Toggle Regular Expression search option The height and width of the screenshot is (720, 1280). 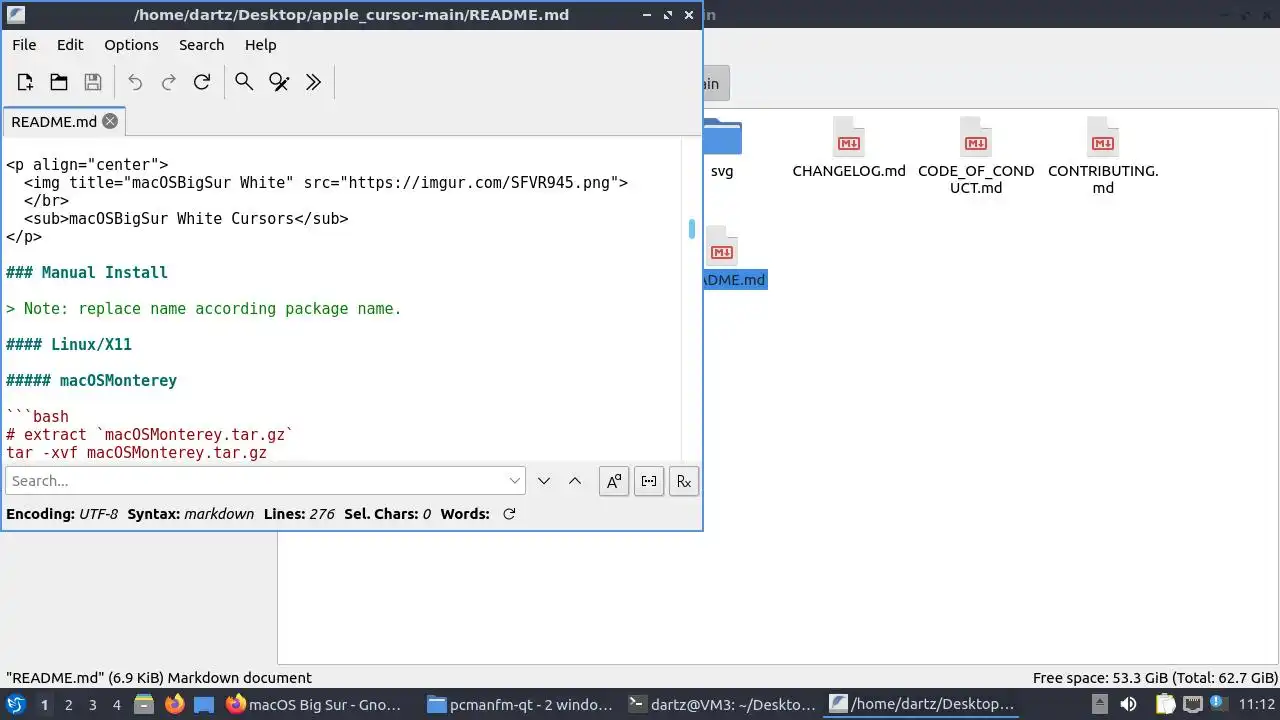(x=684, y=481)
